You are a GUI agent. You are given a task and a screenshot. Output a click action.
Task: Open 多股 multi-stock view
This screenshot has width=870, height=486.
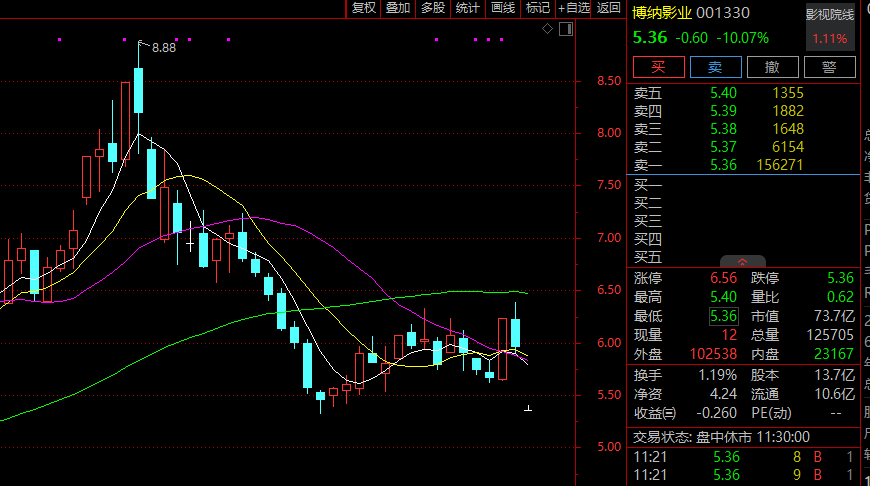click(433, 8)
